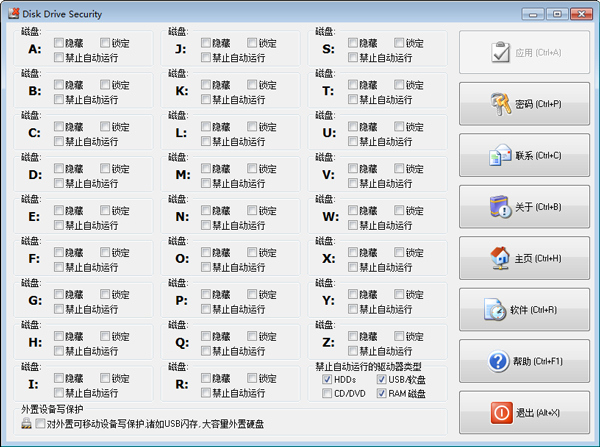The image size is (600, 447).
Task: Enable 隐藏 for drive M:
Action: click(x=206, y=168)
